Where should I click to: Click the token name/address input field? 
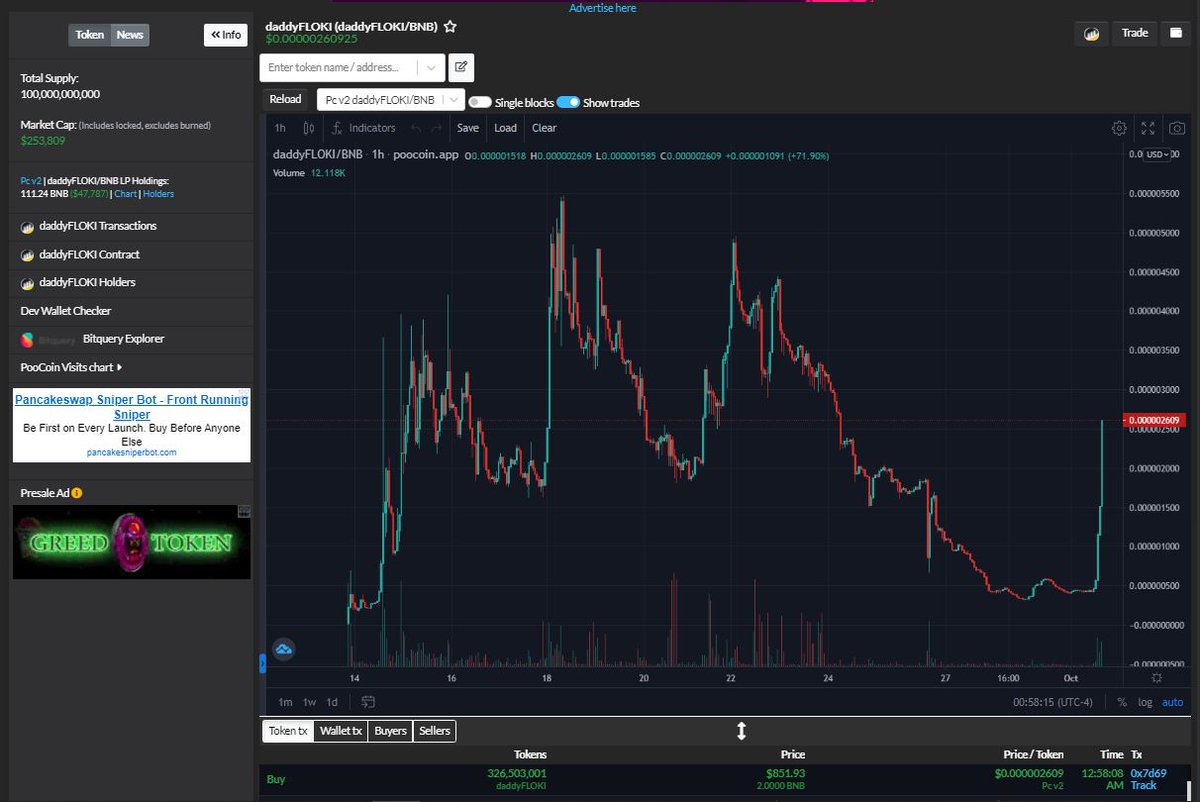click(339, 67)
